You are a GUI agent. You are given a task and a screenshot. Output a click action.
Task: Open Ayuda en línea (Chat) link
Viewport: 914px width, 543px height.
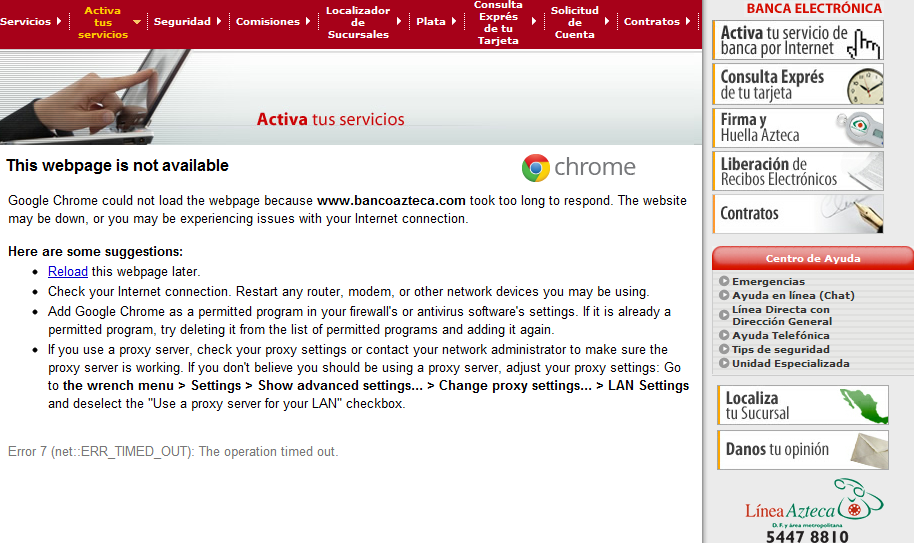(x=792, y=296)
